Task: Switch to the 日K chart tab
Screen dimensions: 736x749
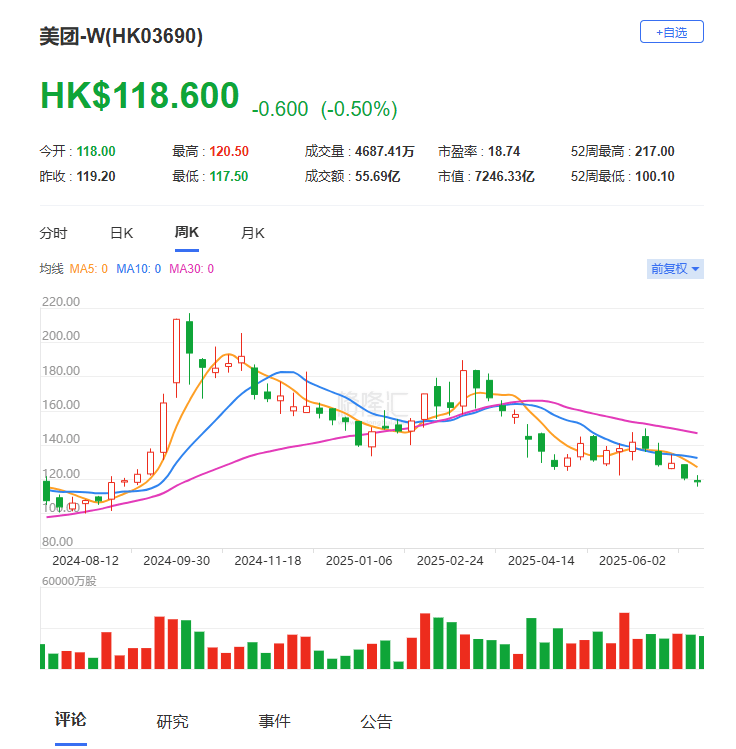Action: [121, 233]
